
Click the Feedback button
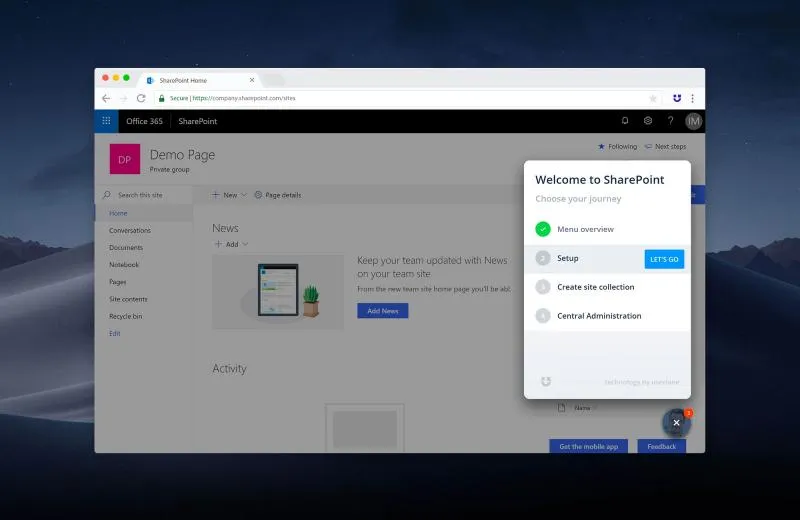point(662,447)
